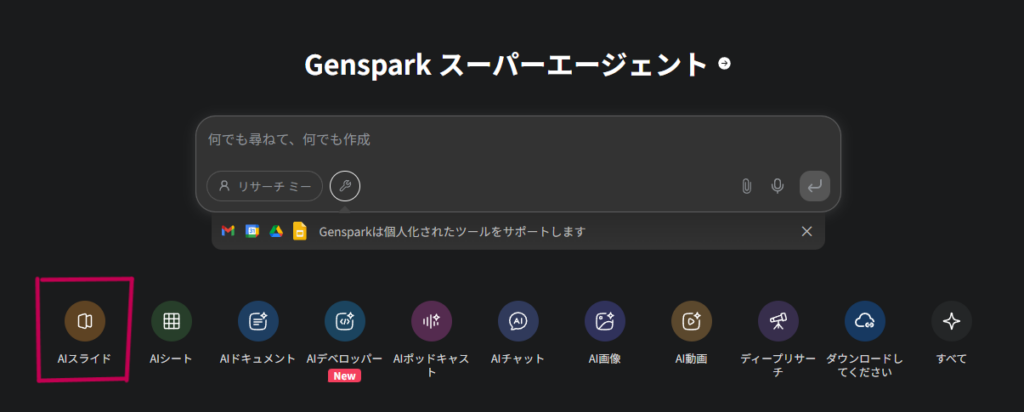Click the AIドキュメント label text

click(258, 359)
